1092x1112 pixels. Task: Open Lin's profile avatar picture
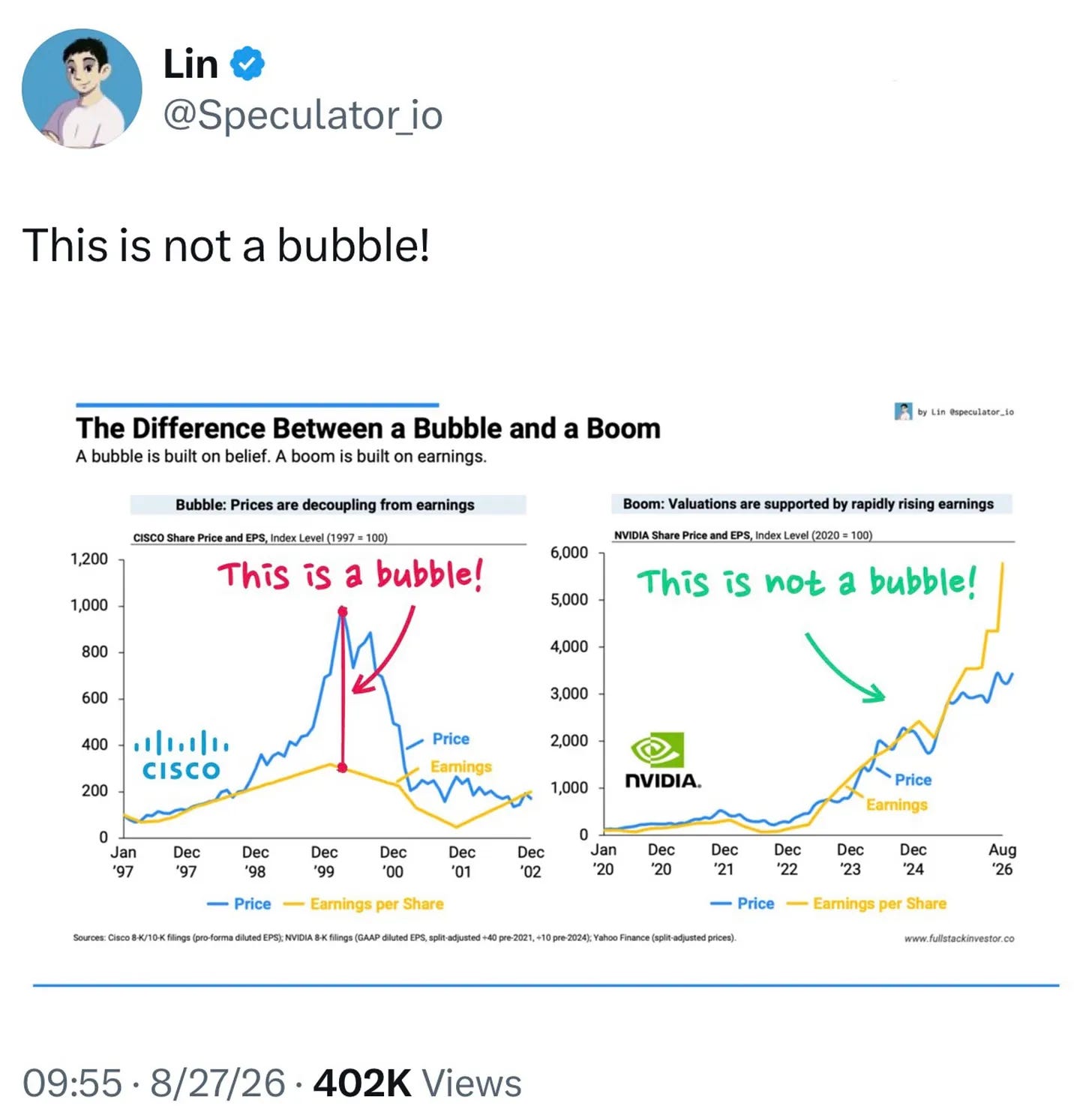pos(82,88)
